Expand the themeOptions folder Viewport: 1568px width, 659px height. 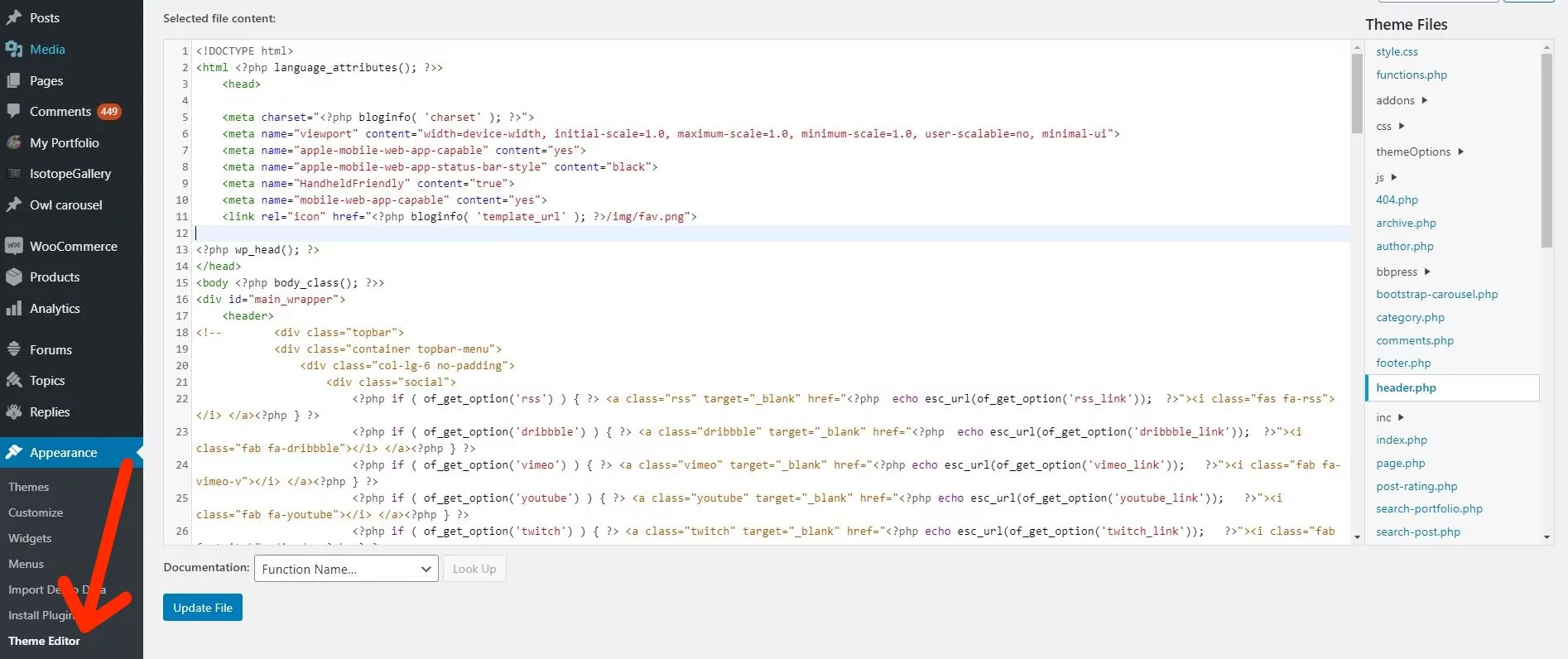pyautogui.click(x=1419, y=152)
